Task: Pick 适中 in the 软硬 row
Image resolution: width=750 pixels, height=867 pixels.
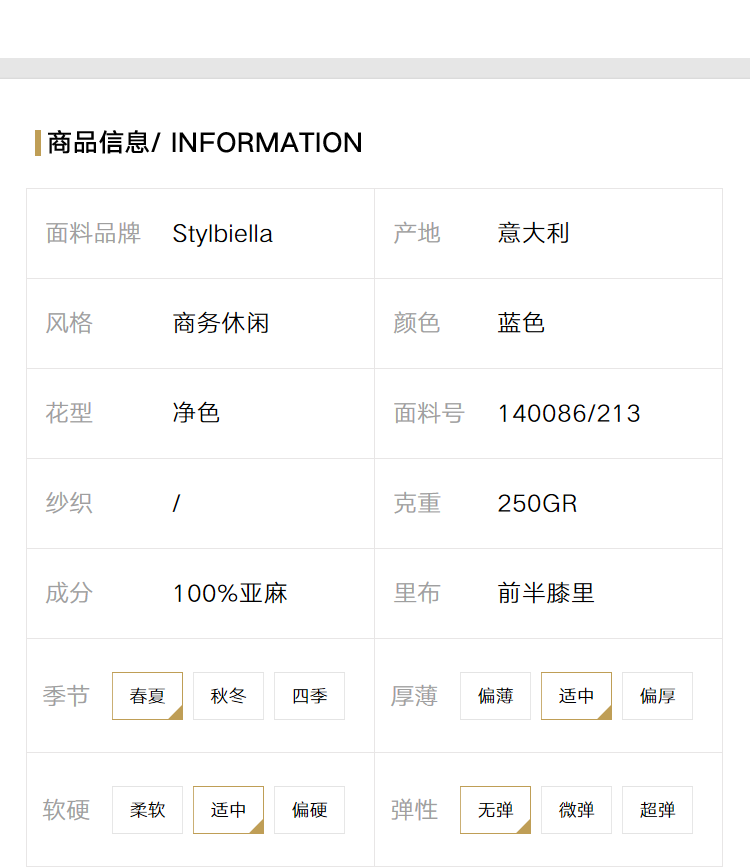Action: tap(228, 810)
